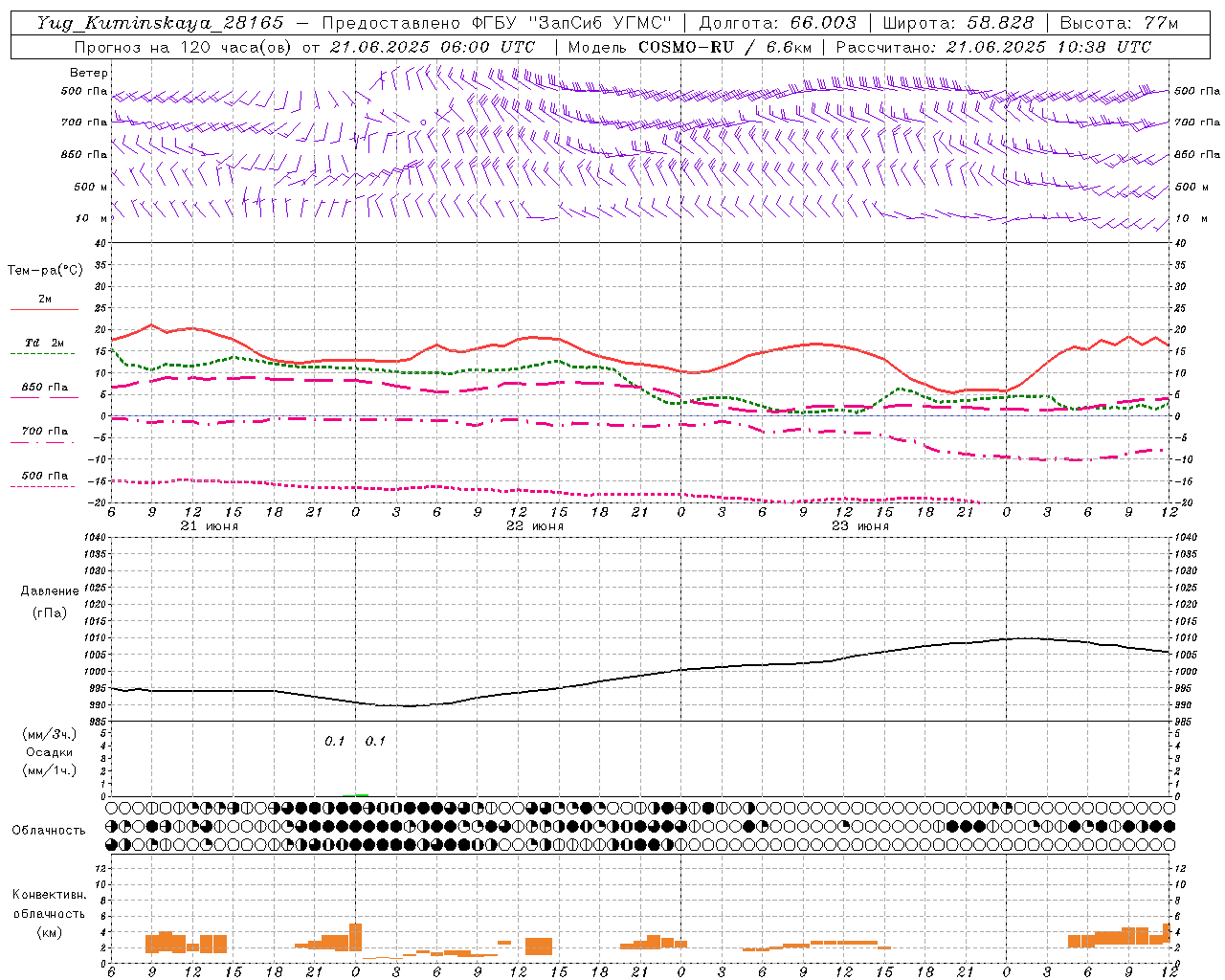
Task: Click the 'Td 2м' dew point legend entry
Action: (45, 343)
